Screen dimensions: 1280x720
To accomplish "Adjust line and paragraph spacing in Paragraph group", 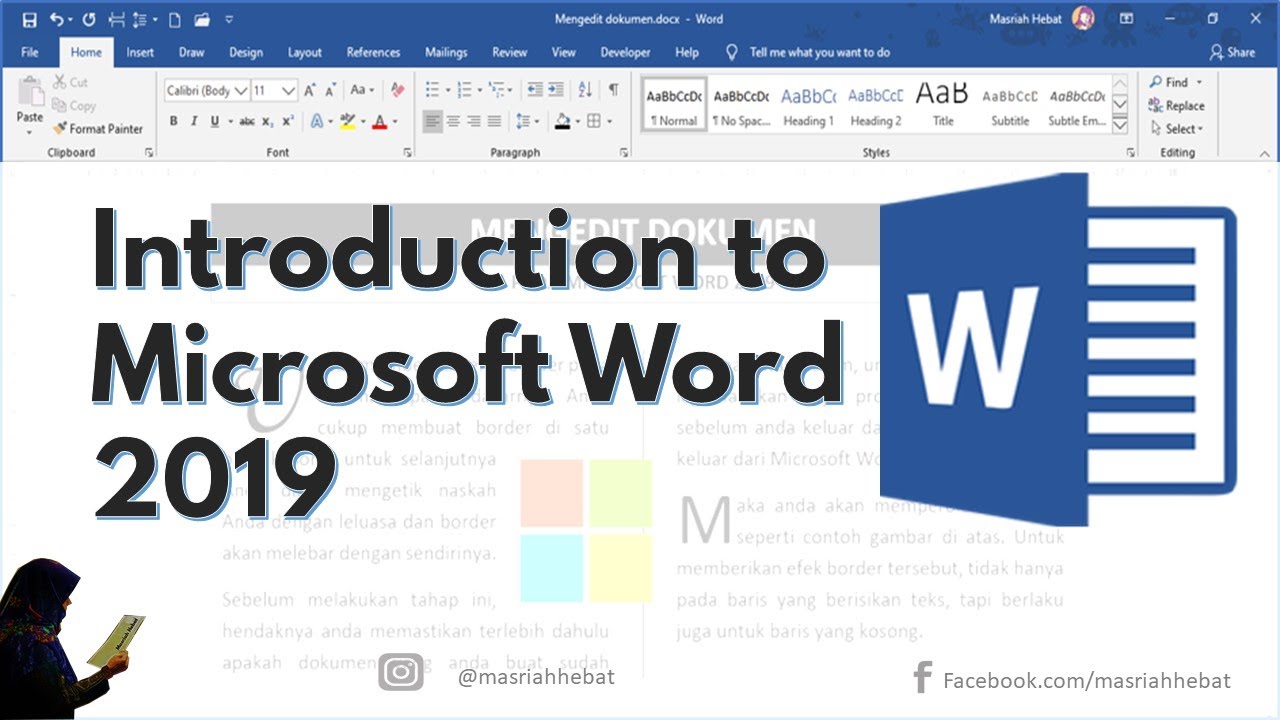I will click(524, 121).
